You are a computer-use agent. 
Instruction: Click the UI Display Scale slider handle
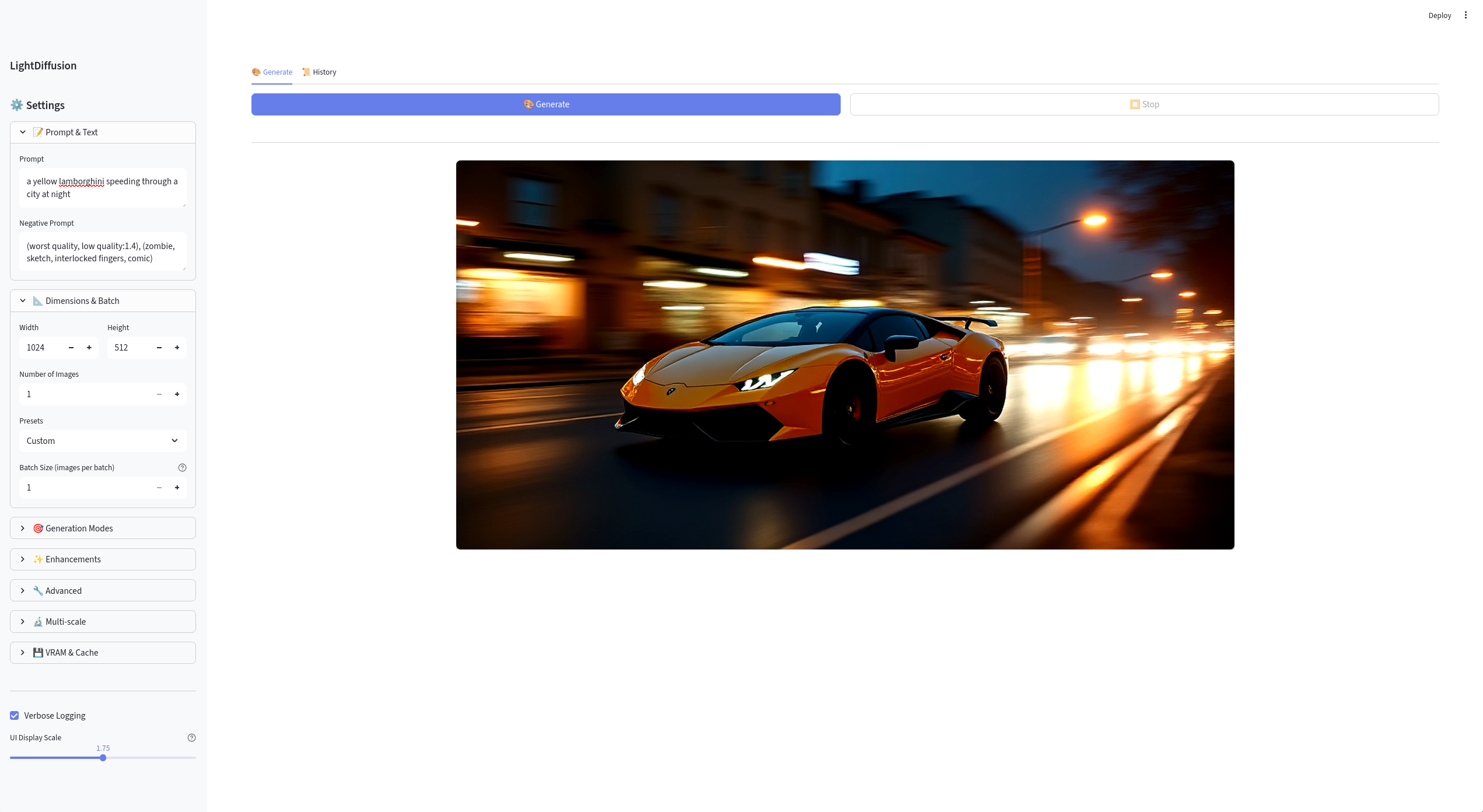click(103, 758)
